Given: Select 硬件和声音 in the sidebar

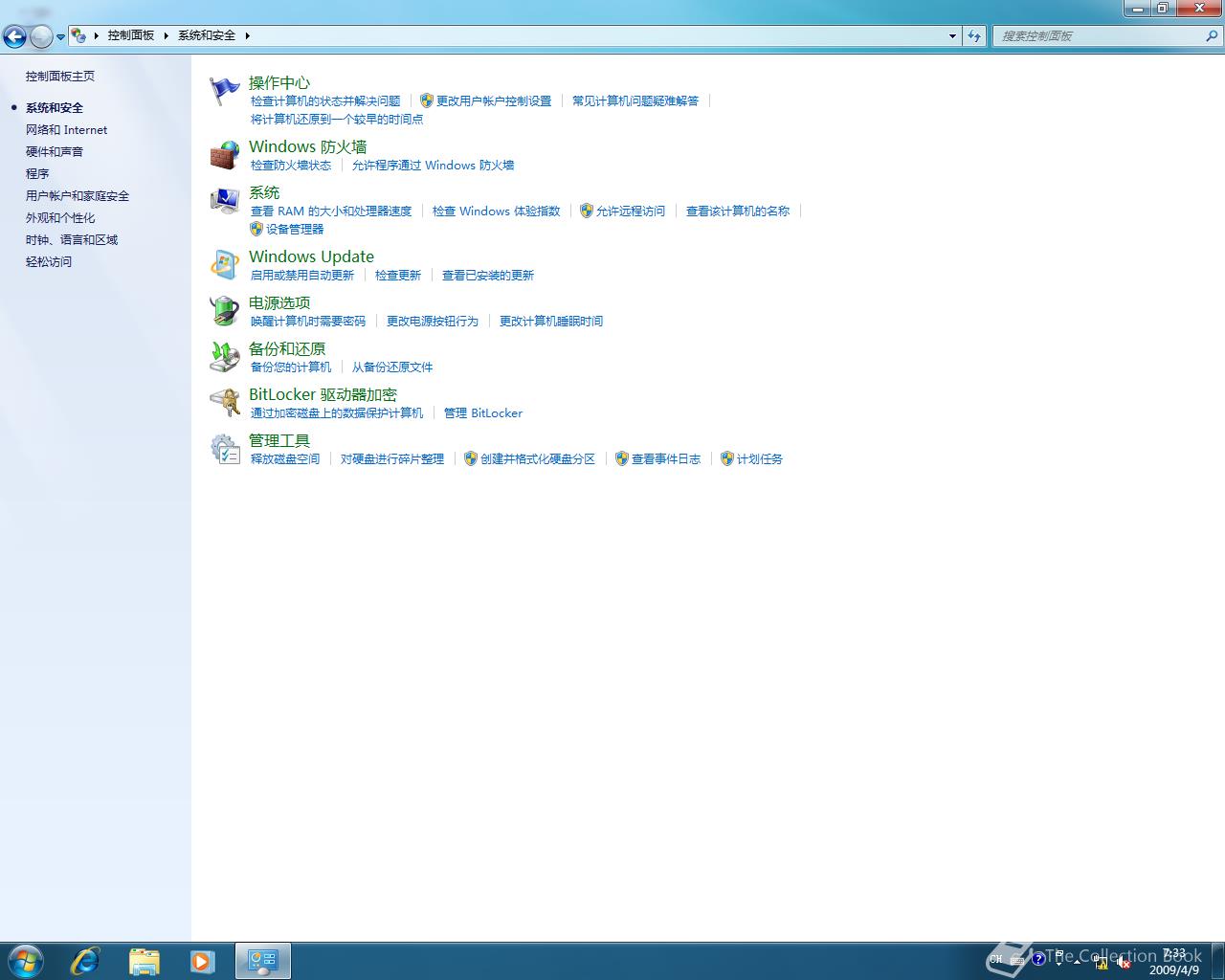Looking at the screenshot, I should tap(55, 151).
